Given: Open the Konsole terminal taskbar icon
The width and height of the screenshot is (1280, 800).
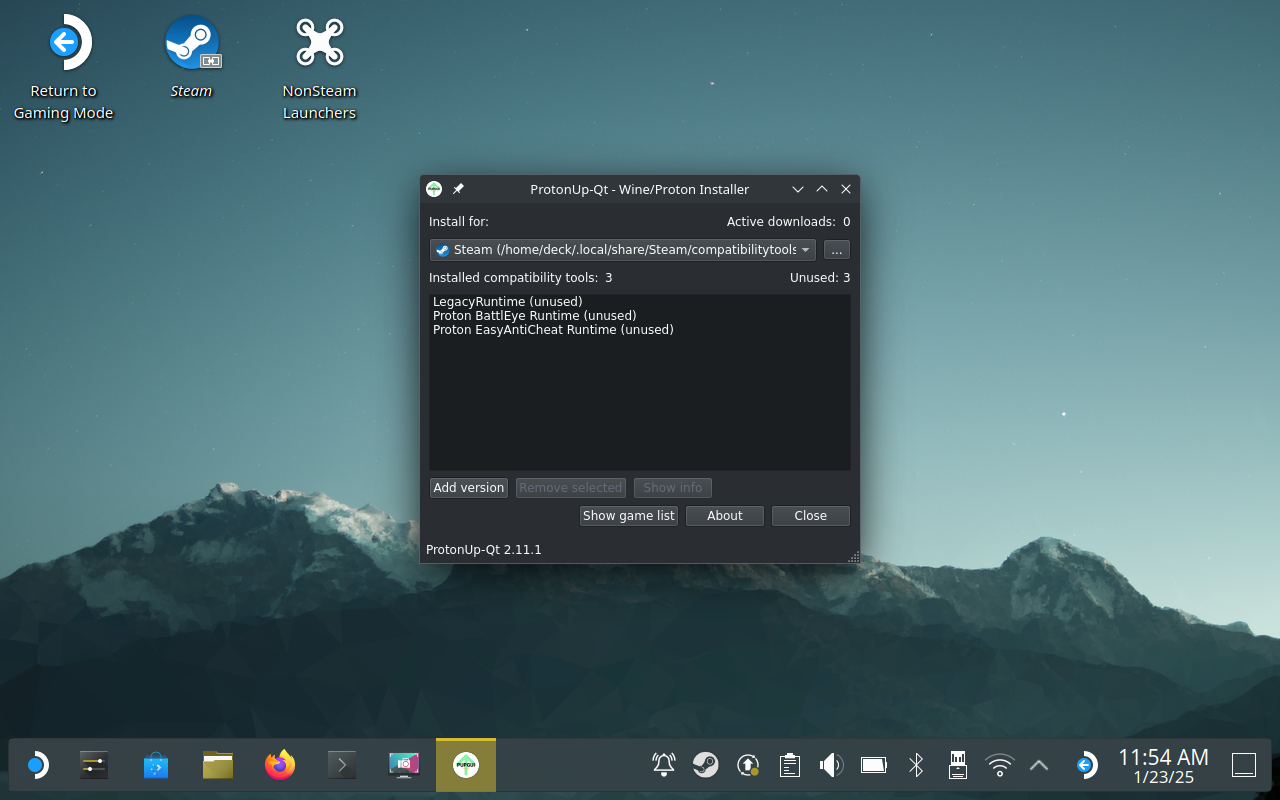Looking at the screenshot, I should pyautogui.click(x=342, y=766).
